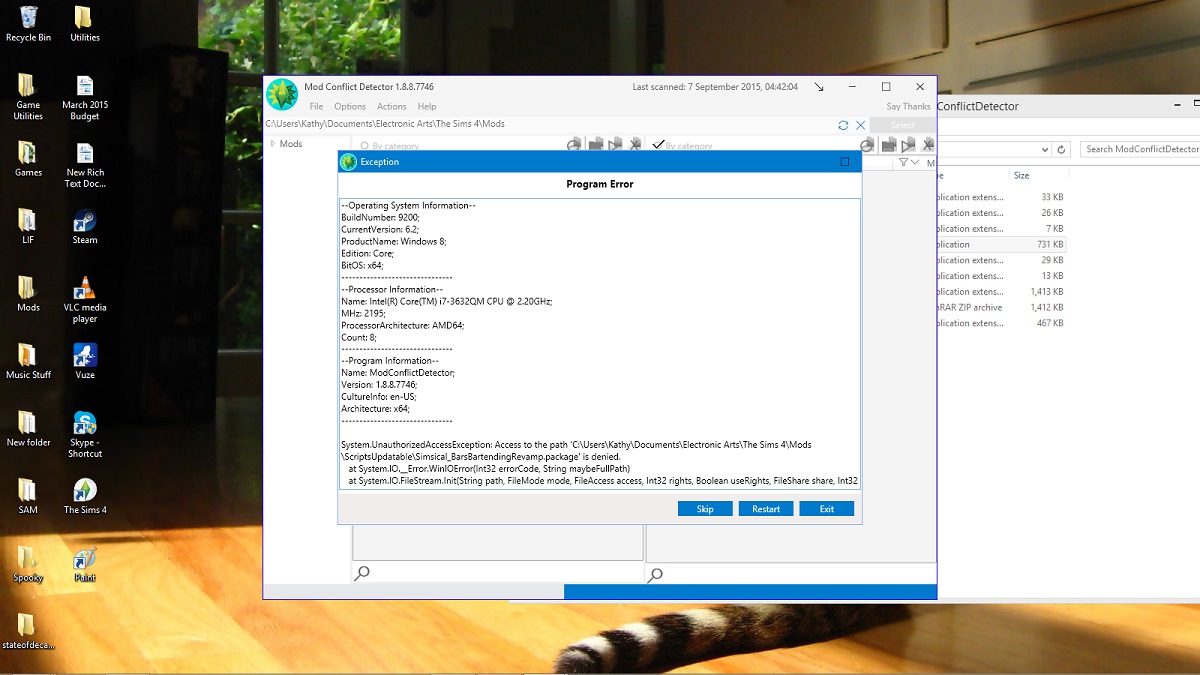Open the Explorer address bar dropdown arrow

pos(1045,149)
